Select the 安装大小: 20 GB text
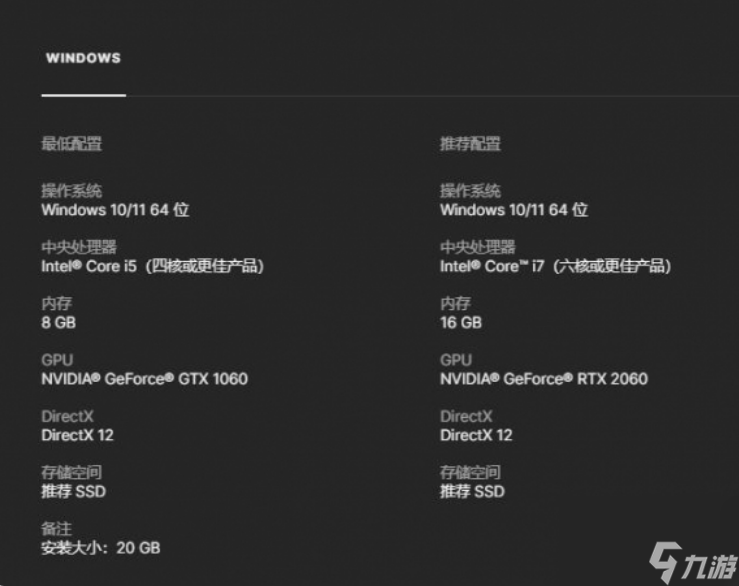This screenshot has height=586, width=739. pyautogui.click(x=101, y=548)
